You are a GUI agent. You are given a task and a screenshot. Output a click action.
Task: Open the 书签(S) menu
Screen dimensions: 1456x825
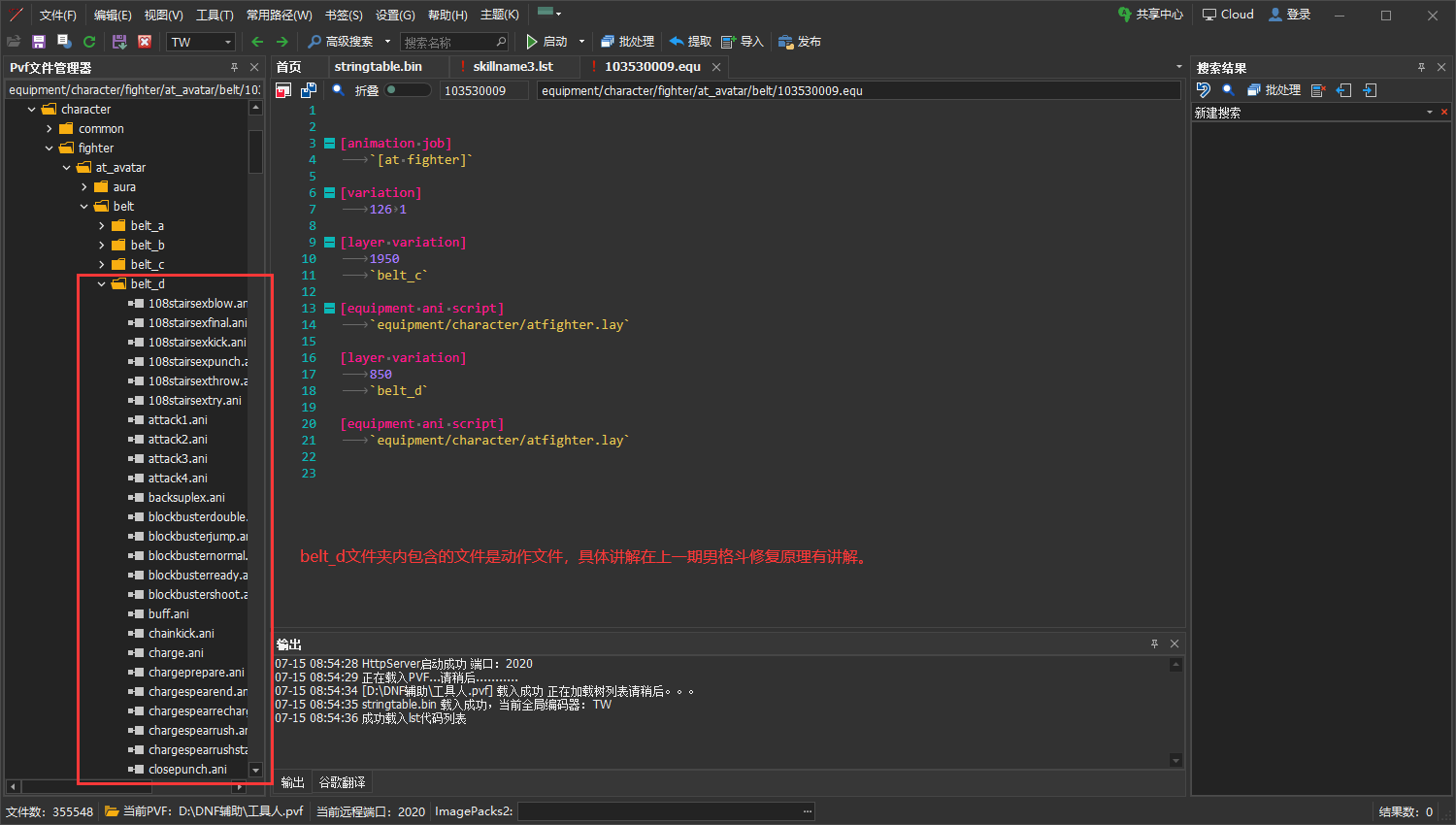(344, 15)
